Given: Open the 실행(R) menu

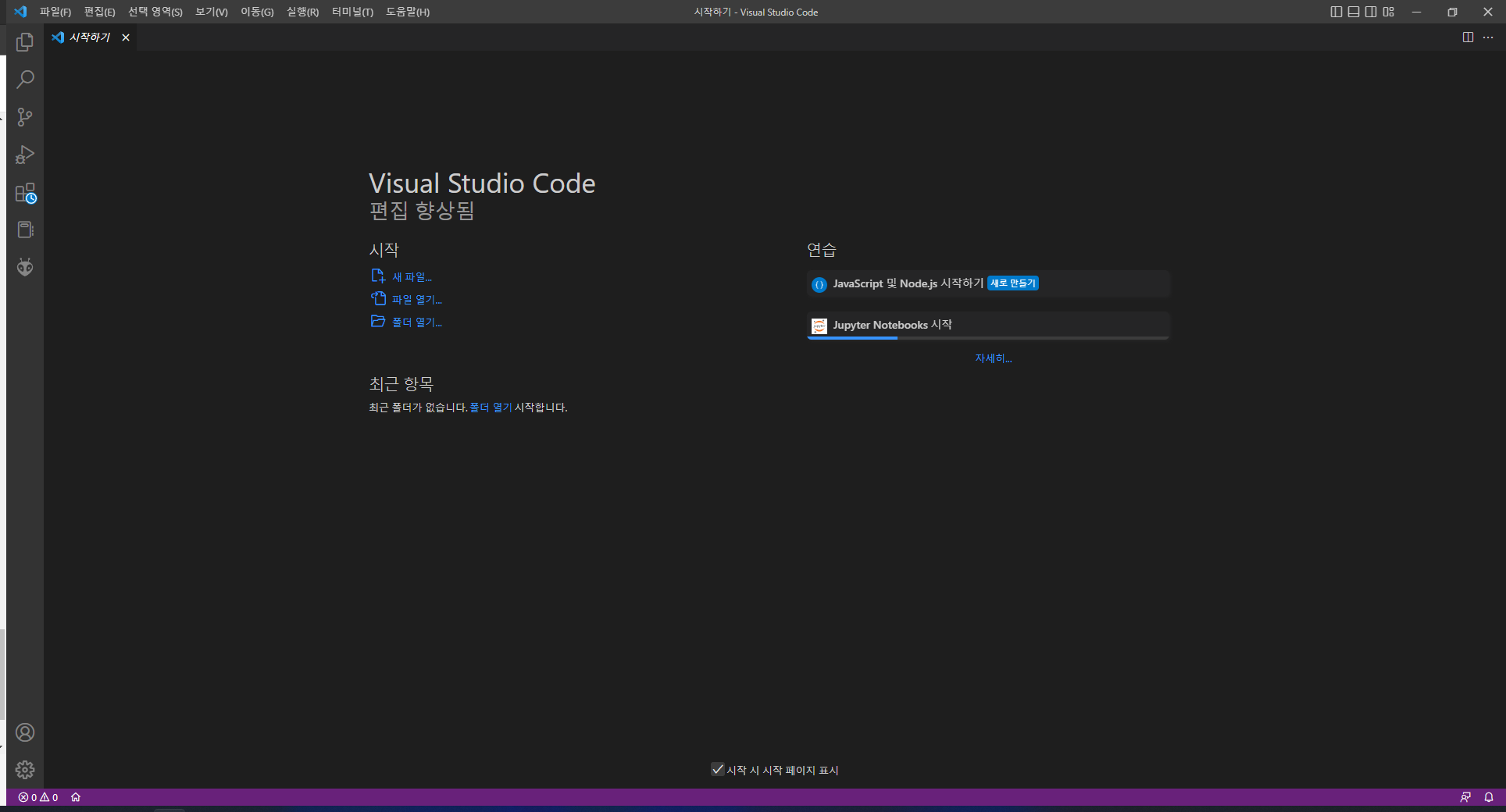Looking at the screenshot, I should [x=303, y=12].
